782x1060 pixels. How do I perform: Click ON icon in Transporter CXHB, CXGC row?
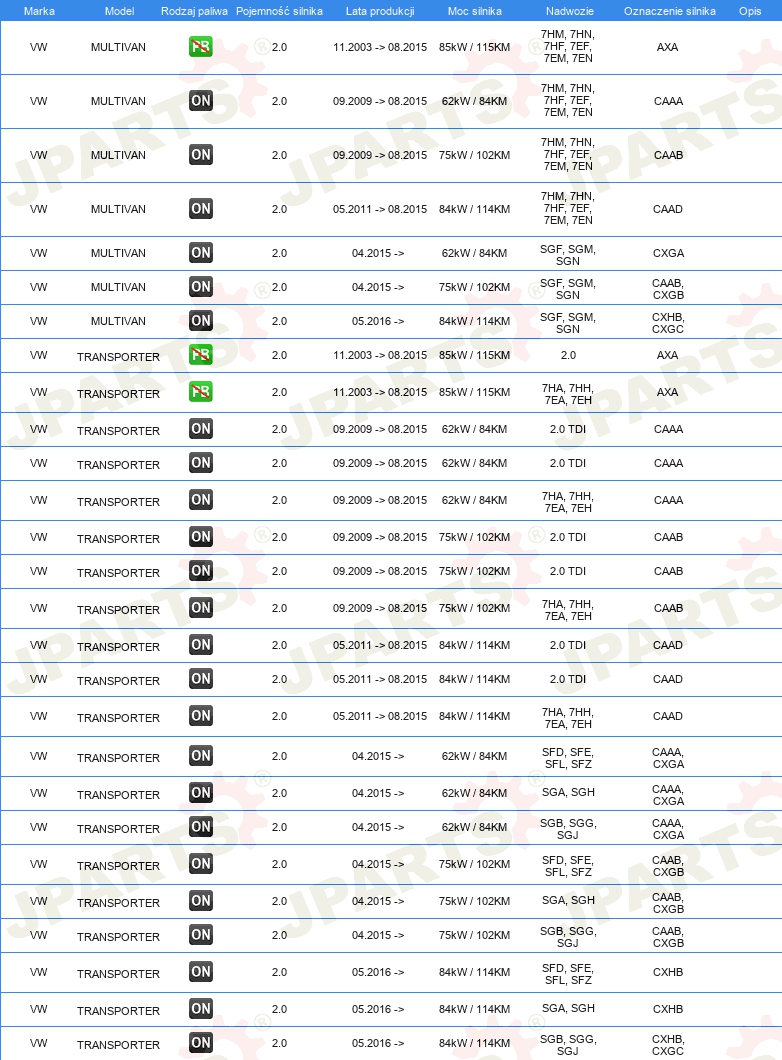[201, 1043]
